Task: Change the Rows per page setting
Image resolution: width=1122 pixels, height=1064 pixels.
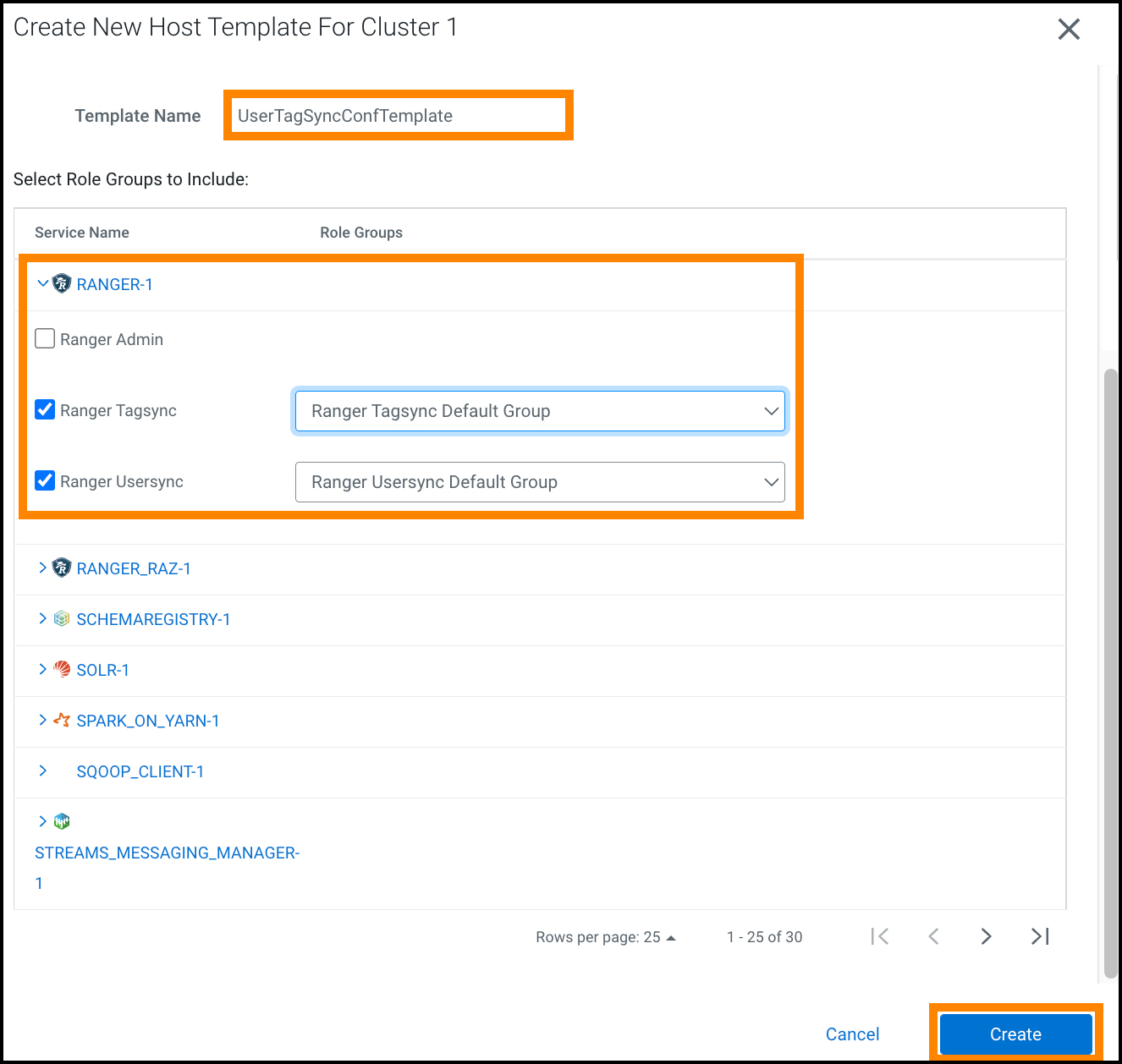Action: coord(606,937)
